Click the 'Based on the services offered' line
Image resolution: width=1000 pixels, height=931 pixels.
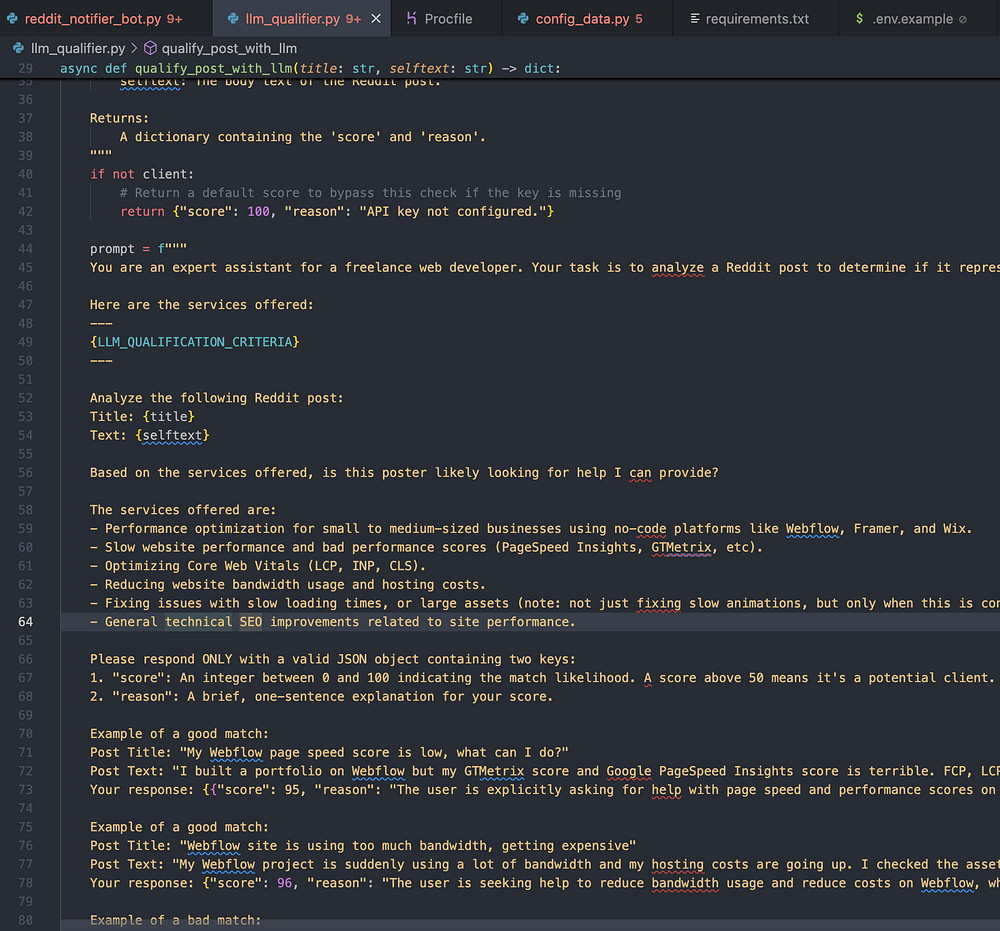coord(404,473)
